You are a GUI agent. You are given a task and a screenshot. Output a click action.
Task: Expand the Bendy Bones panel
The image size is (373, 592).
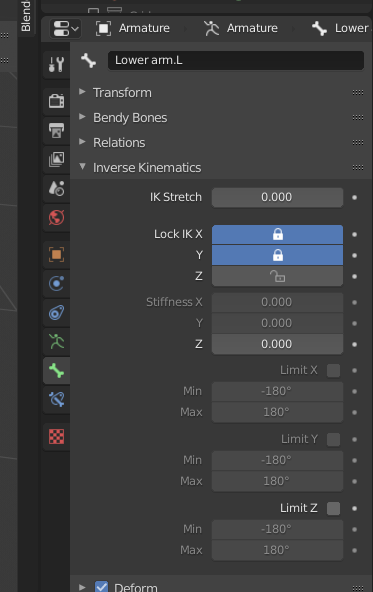click(x=82, y=117)
